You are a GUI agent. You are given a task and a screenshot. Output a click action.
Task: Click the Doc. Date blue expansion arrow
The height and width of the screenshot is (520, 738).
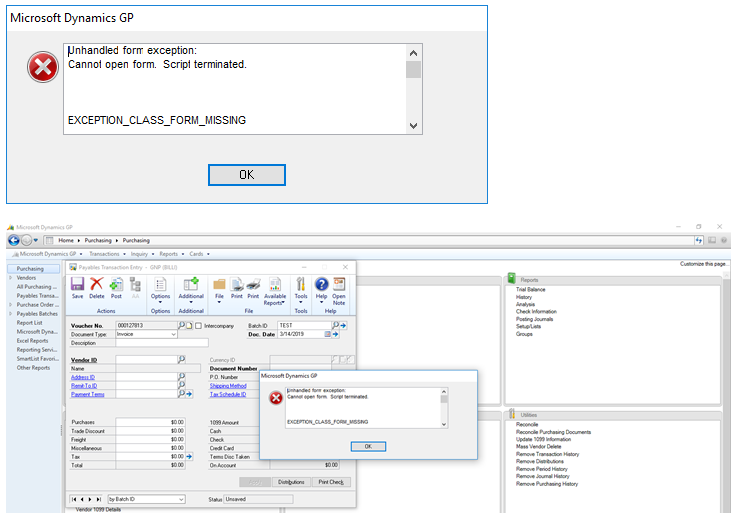pos(336,335)
